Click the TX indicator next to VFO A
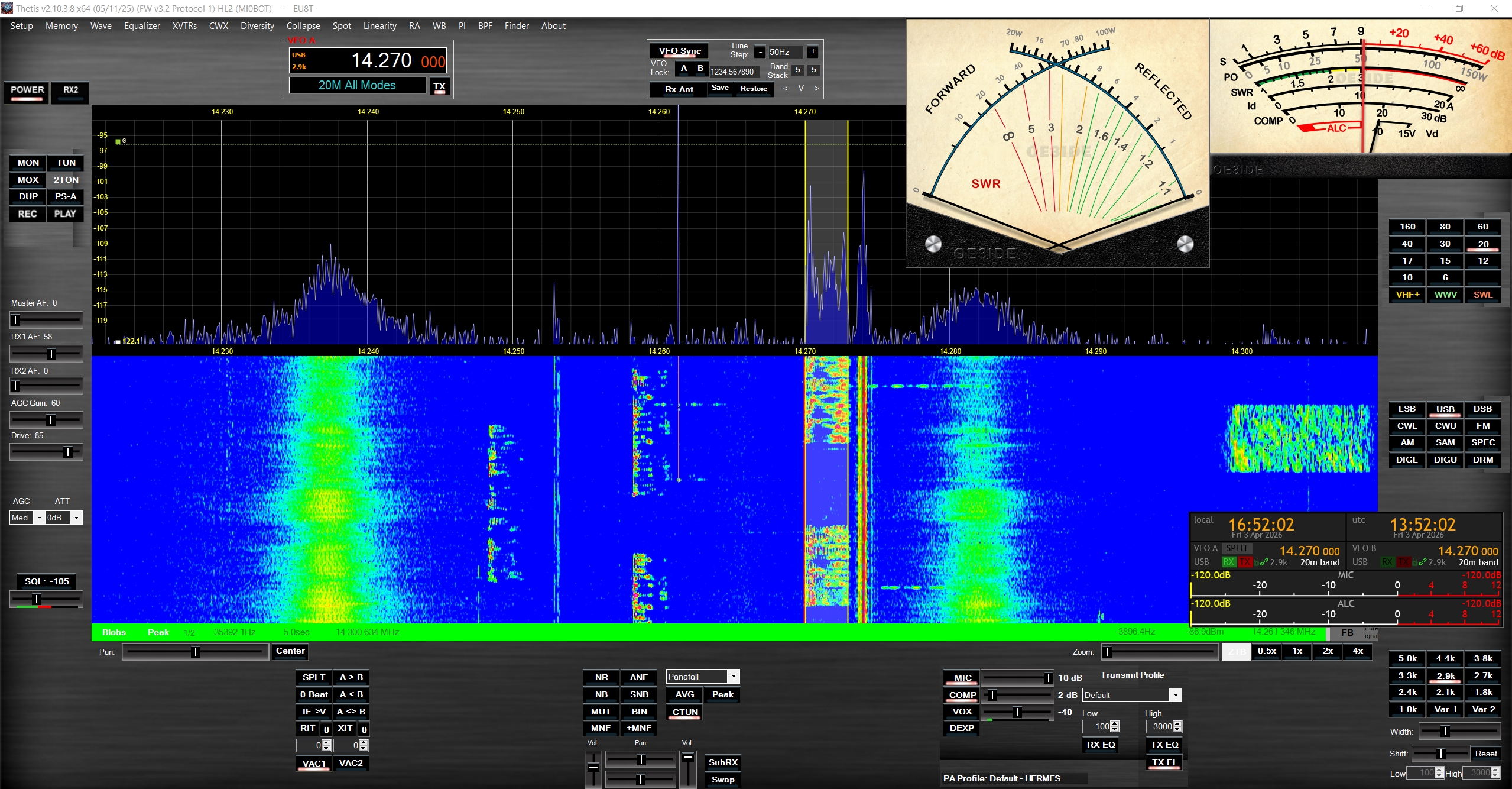1512x789 pixels. (x=439, y=86)
